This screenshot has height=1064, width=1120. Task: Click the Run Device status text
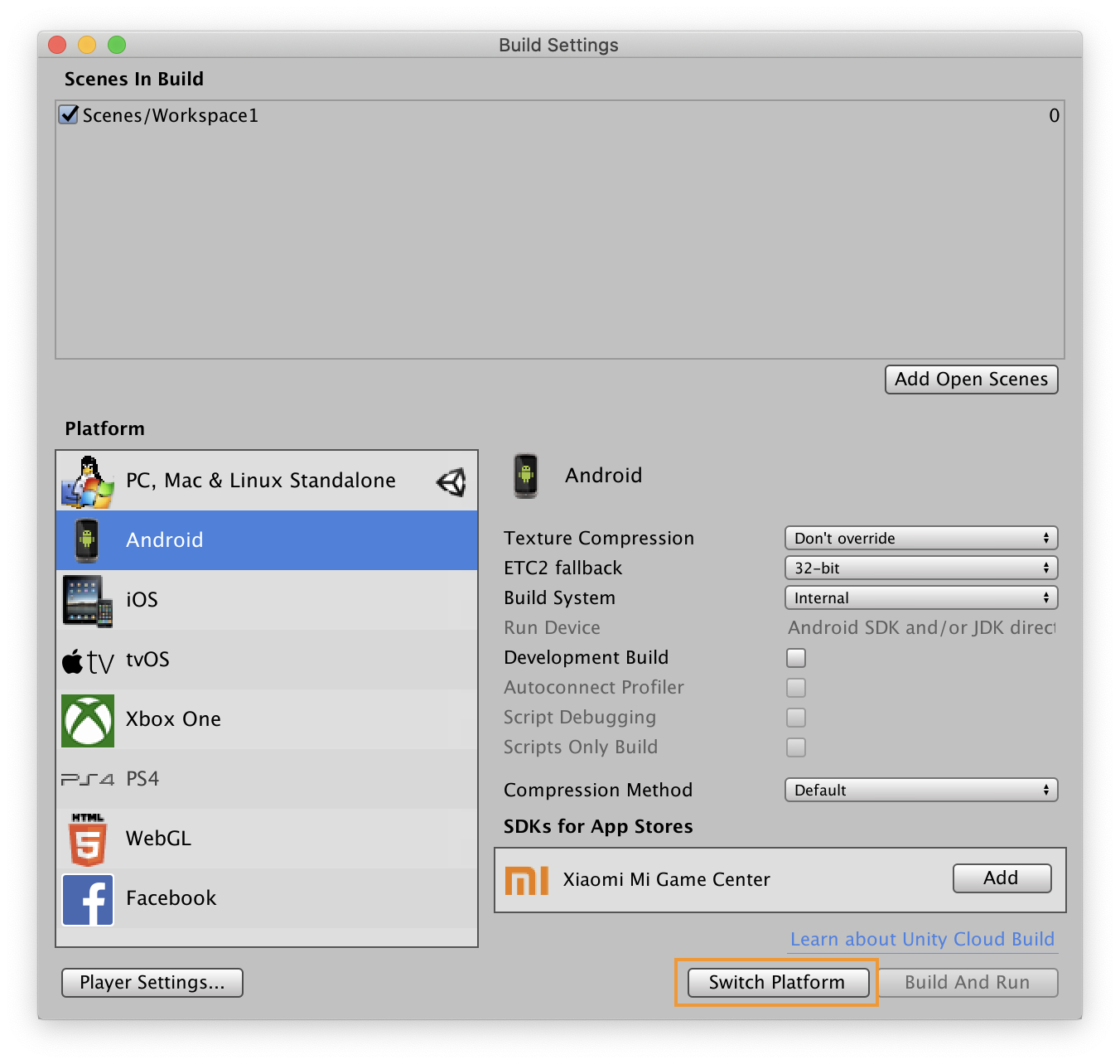922,628
